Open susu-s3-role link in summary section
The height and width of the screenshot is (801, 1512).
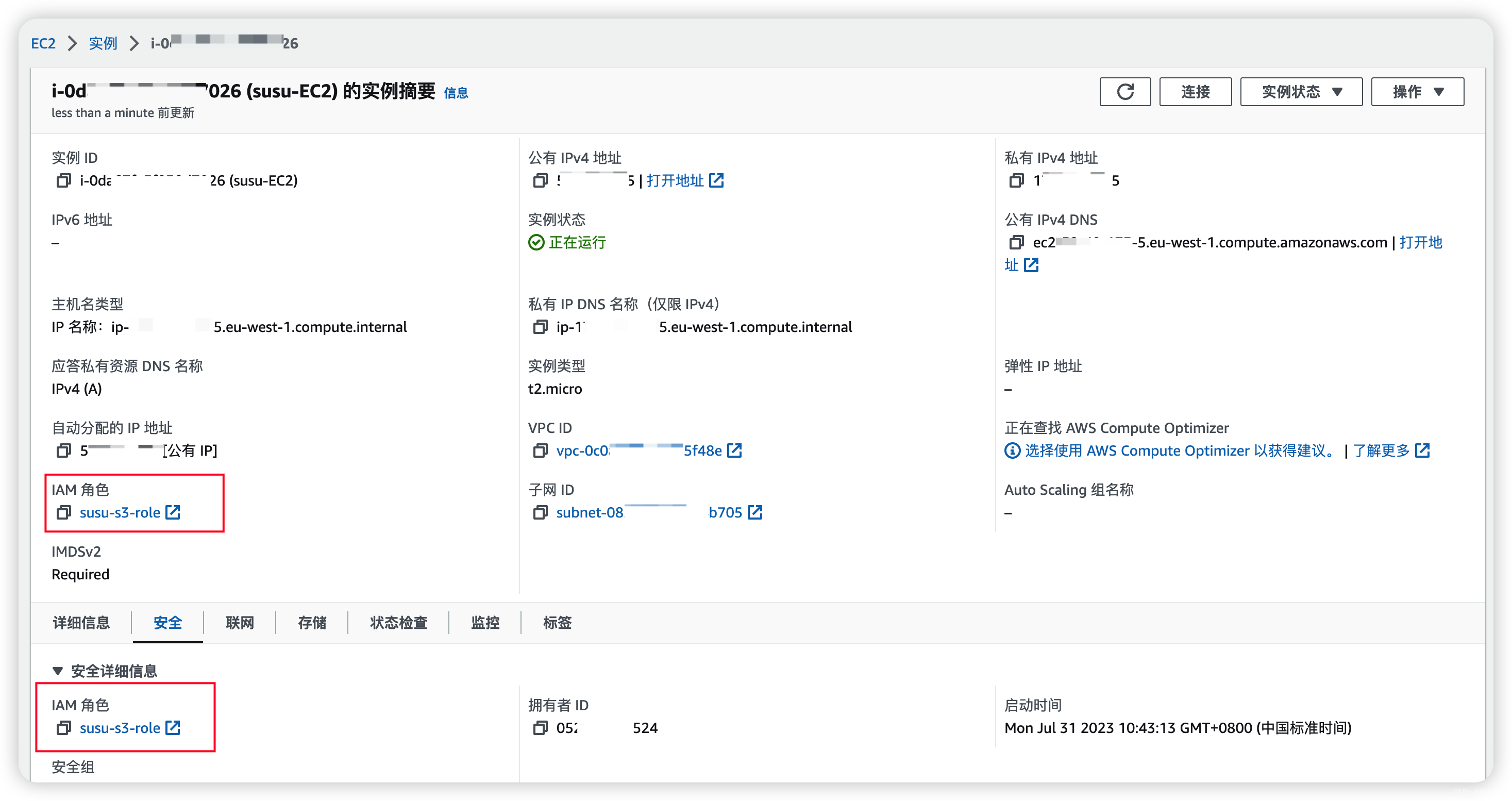click(x=120, y=513)
